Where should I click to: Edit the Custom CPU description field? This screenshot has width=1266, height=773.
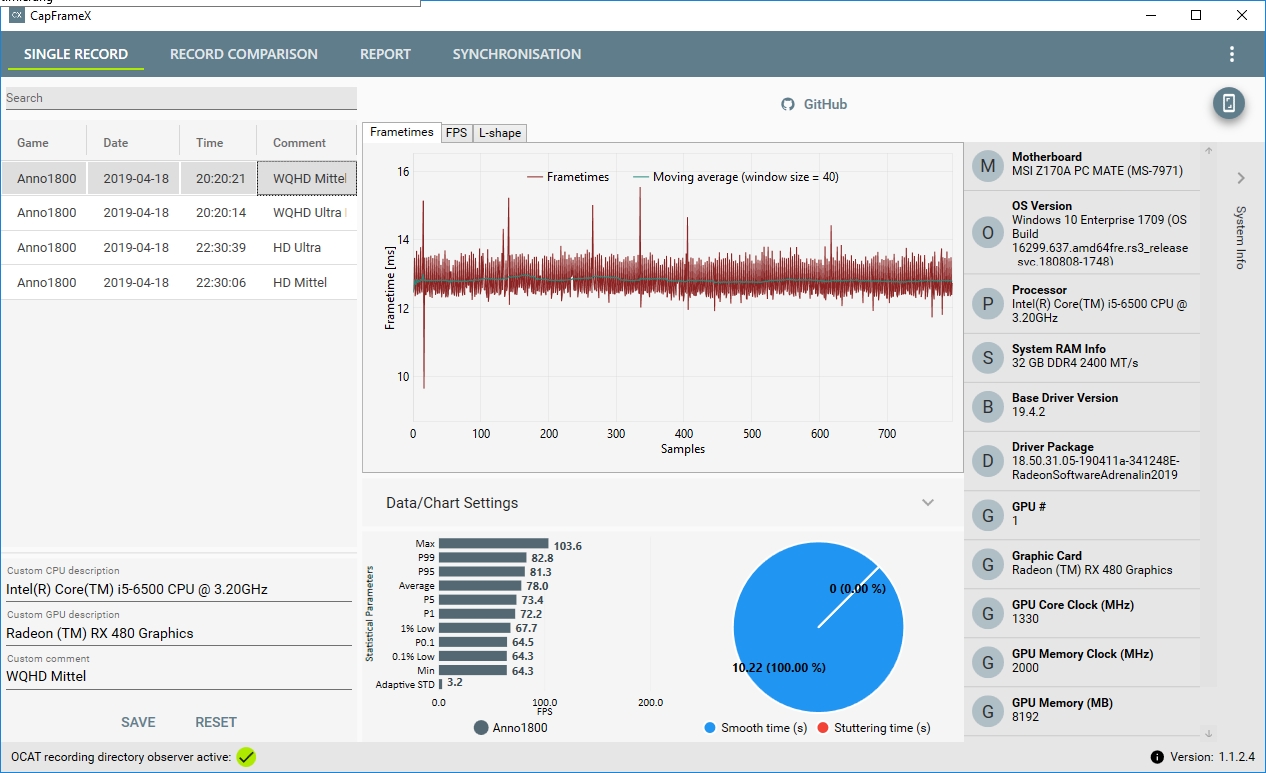coord(179,589)
